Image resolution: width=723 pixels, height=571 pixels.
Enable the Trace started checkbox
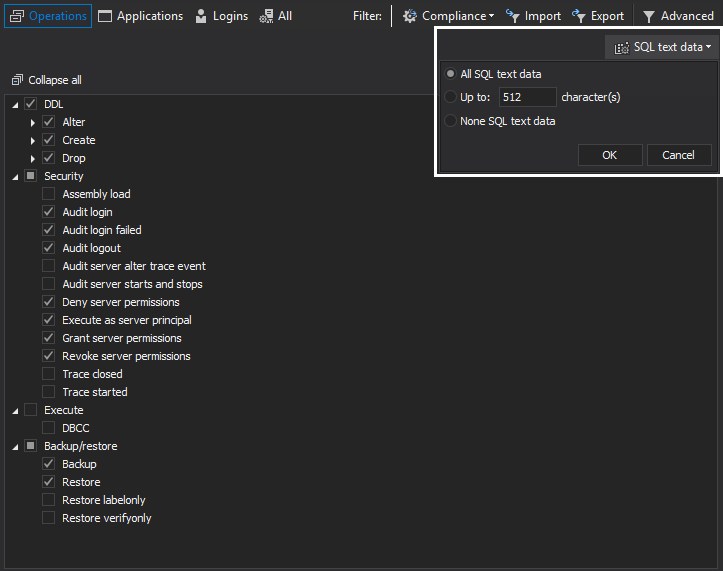48,392
